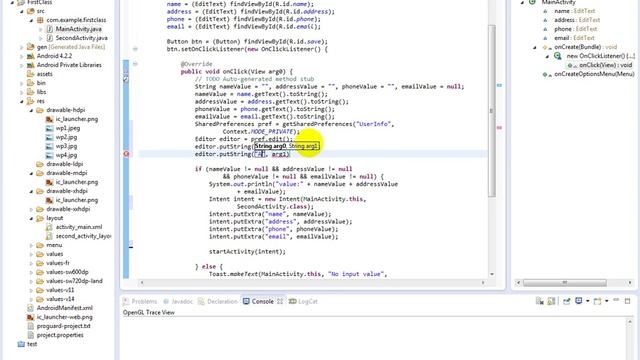The image size is (640, 360).
Task: Click the red error marker in editor gutter
Action: pyautogui.click(x=126, y=154)
